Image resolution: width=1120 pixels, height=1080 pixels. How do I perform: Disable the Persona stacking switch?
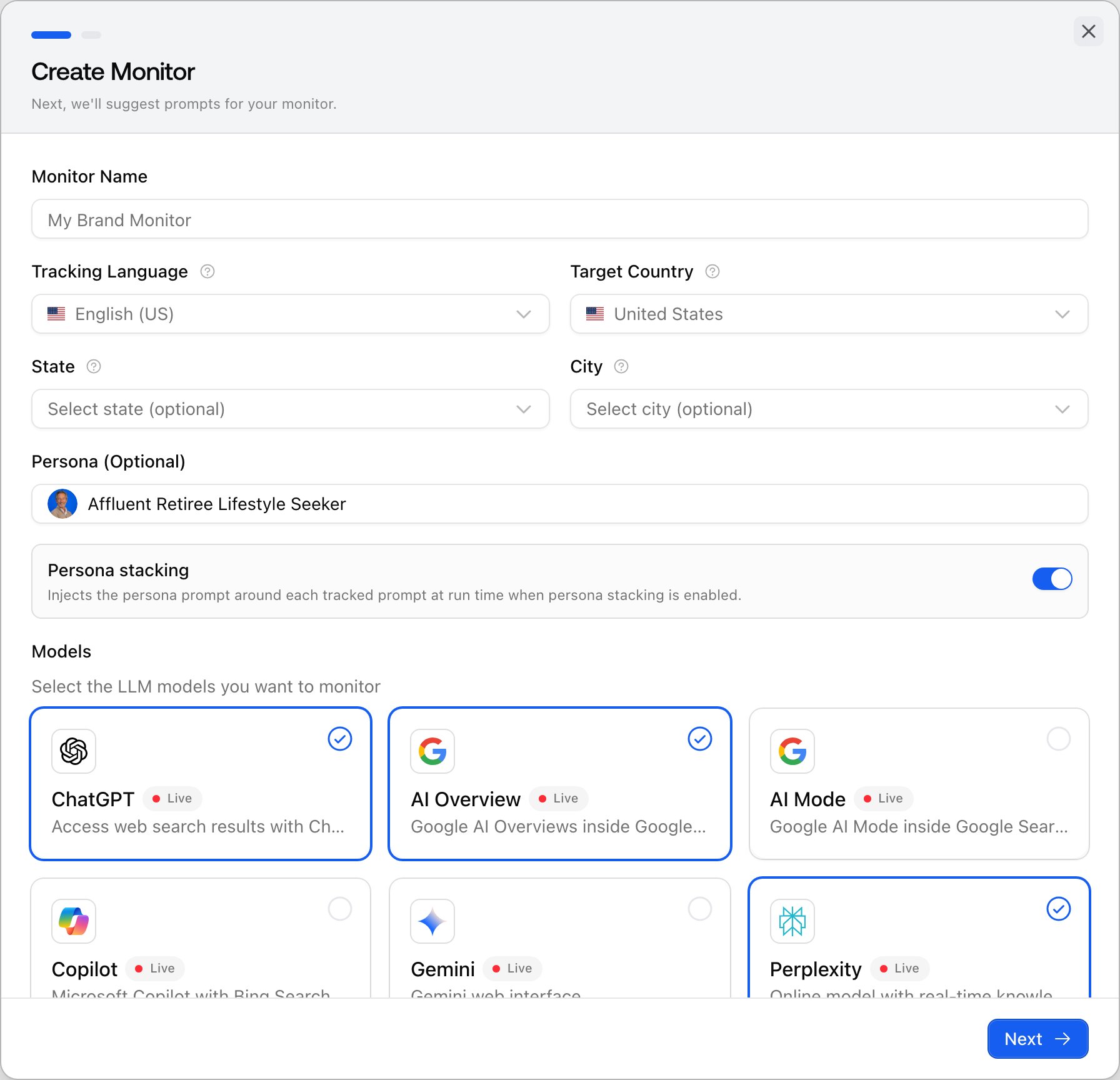pos(1052,579)
